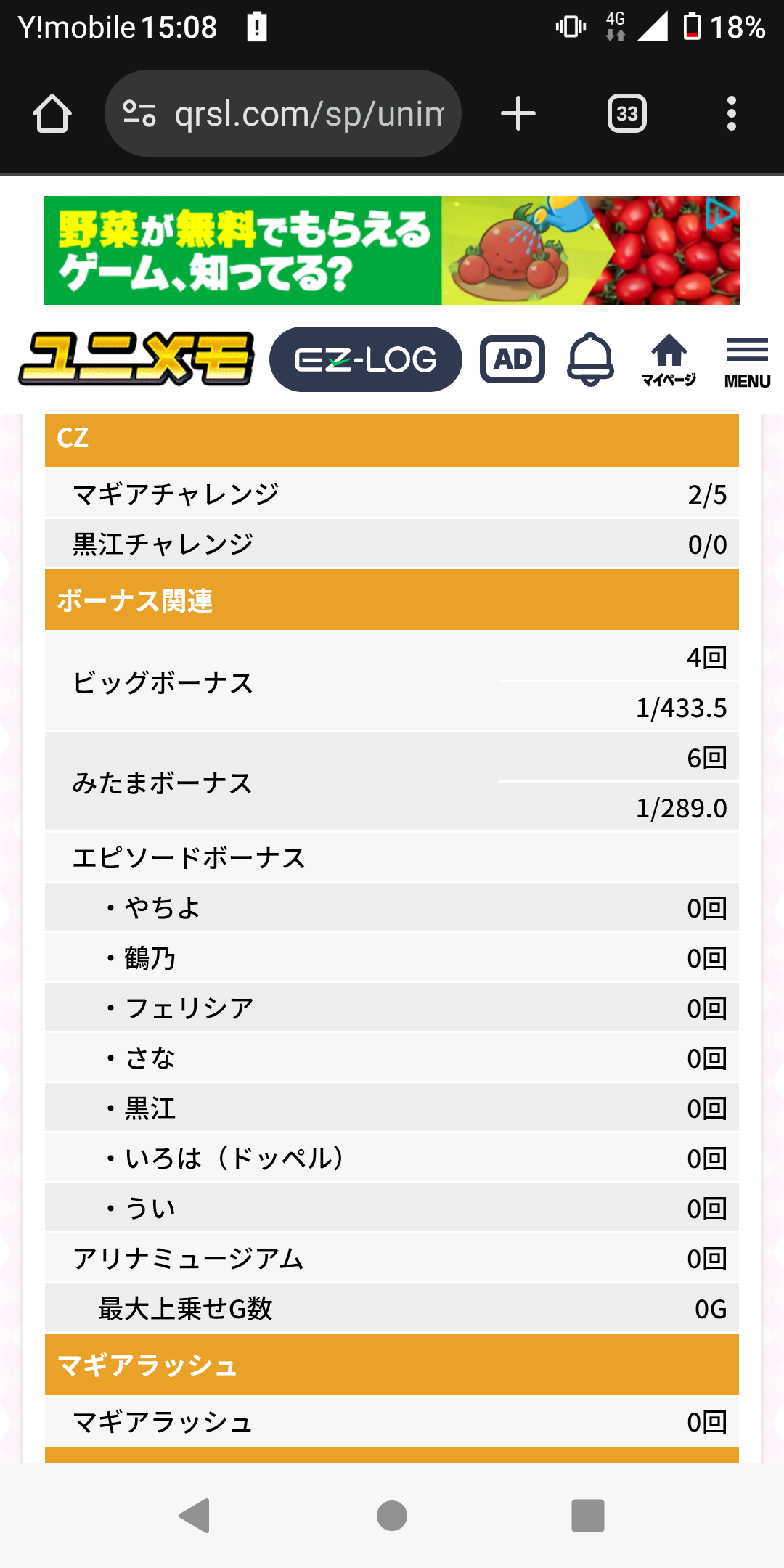The image size is (784, 1568).
Task: Open site info icon in address bar
Action: click(x=139, y=114)
